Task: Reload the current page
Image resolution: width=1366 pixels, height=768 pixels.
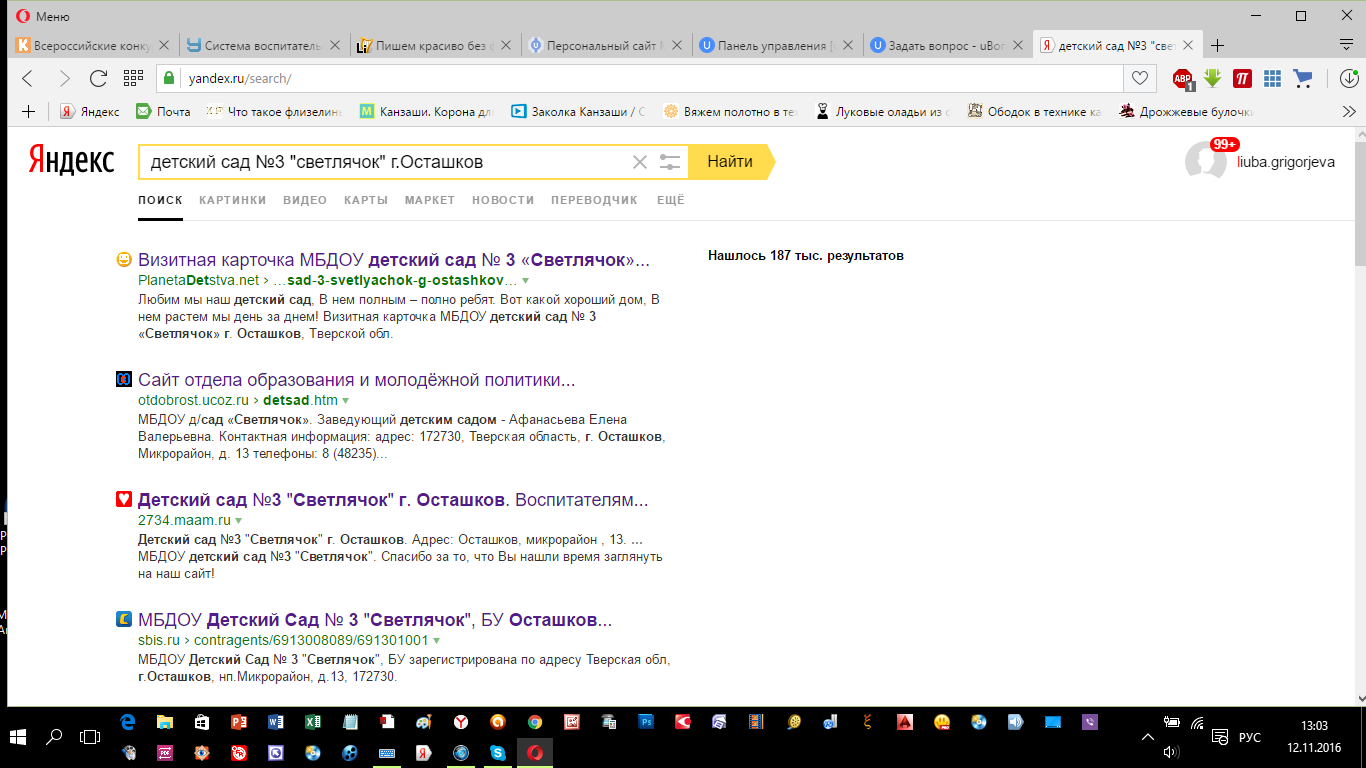Action: (98, 78)
